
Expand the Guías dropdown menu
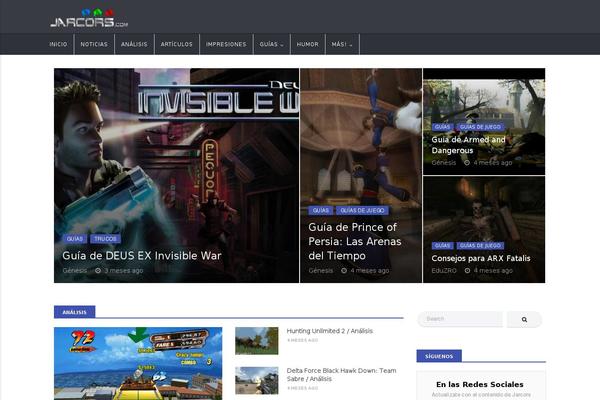[x=272, y=44]
